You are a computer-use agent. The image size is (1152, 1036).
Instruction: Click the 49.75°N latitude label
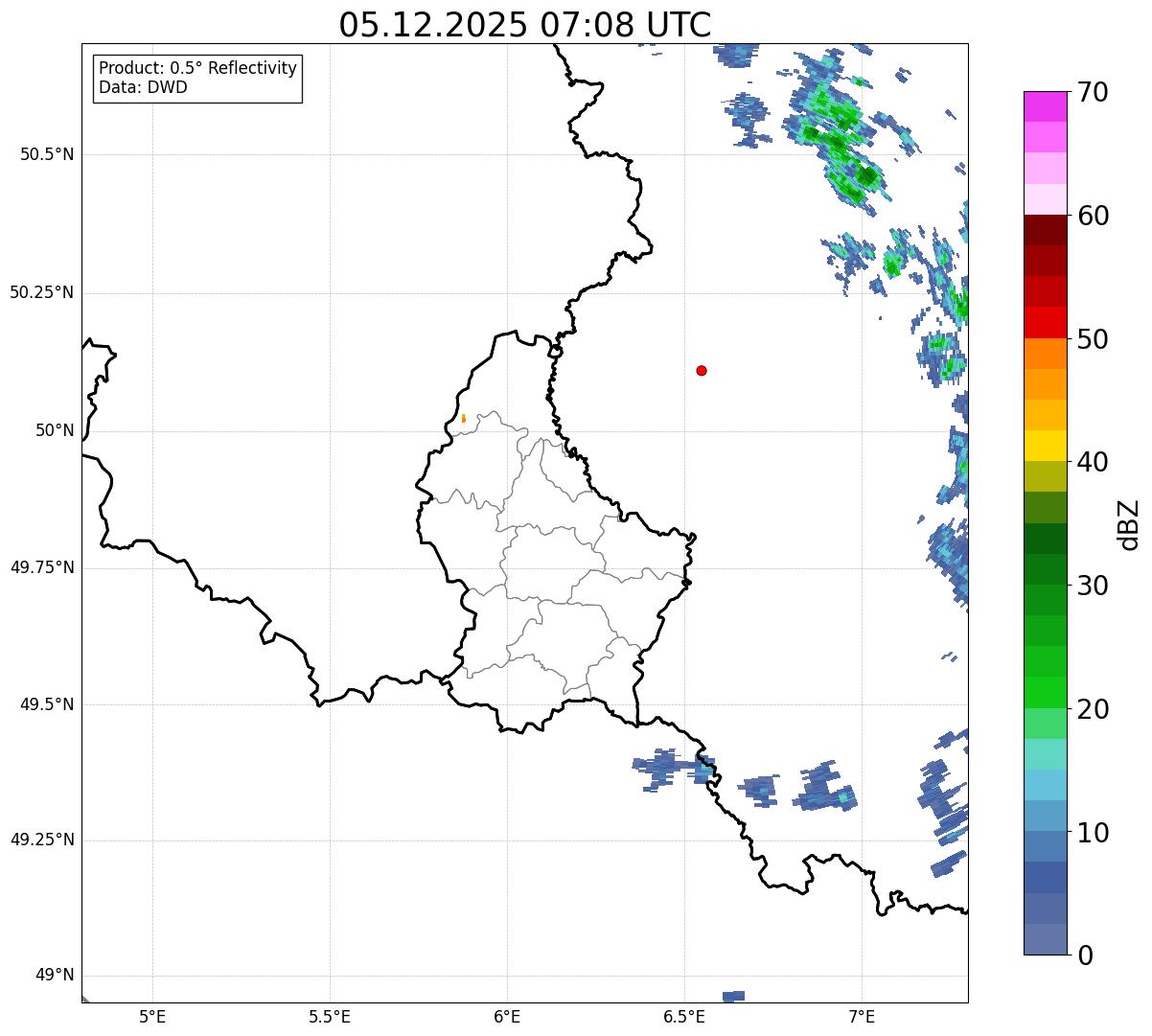[x=41, y=567]
